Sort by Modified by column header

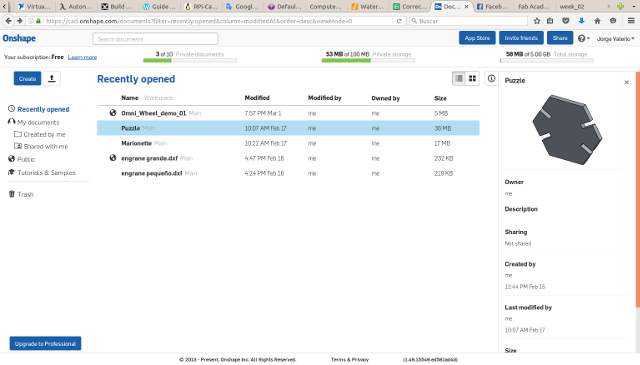(x=324, y=98)
